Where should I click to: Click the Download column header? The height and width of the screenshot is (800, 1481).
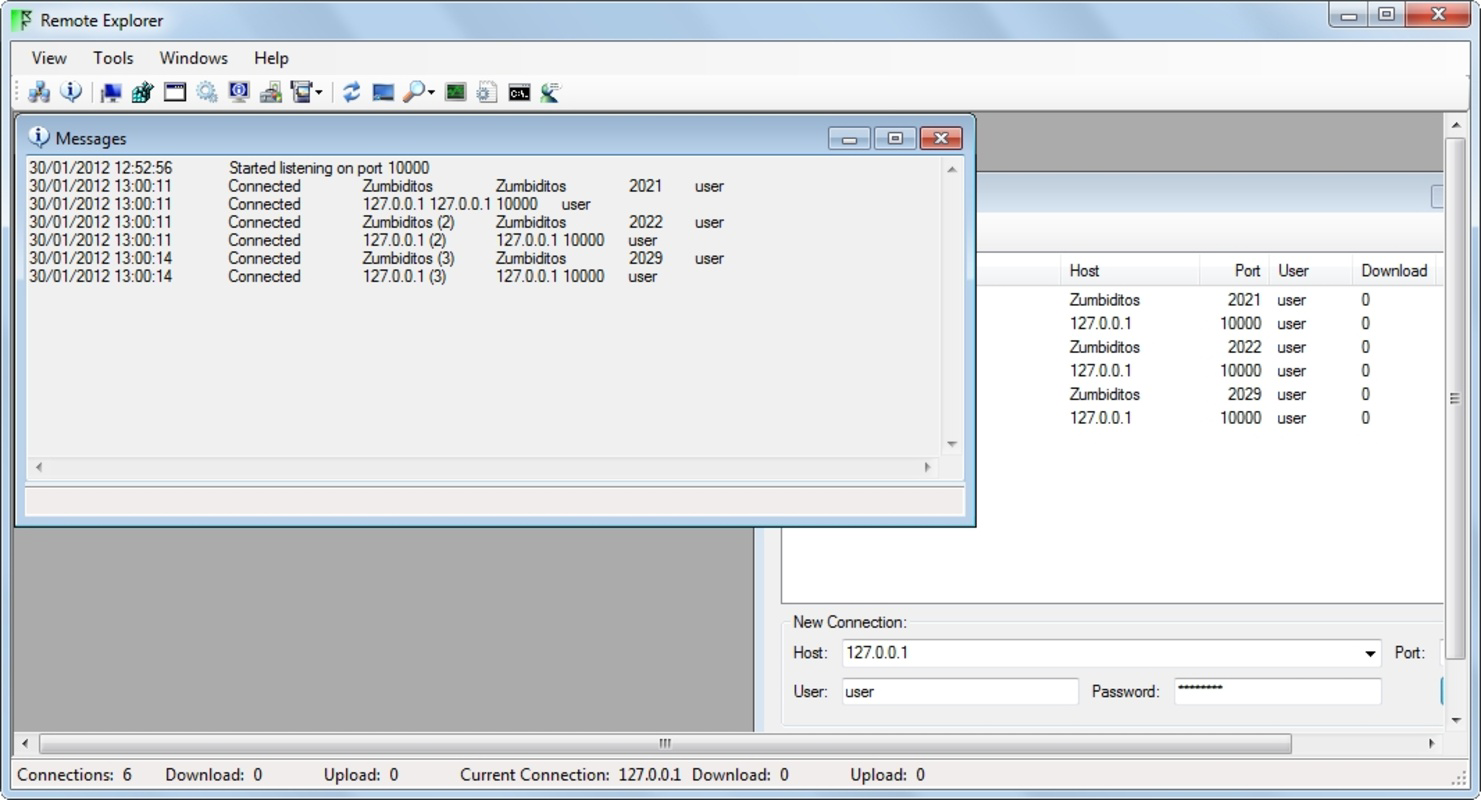click(x=1393, y=270)
